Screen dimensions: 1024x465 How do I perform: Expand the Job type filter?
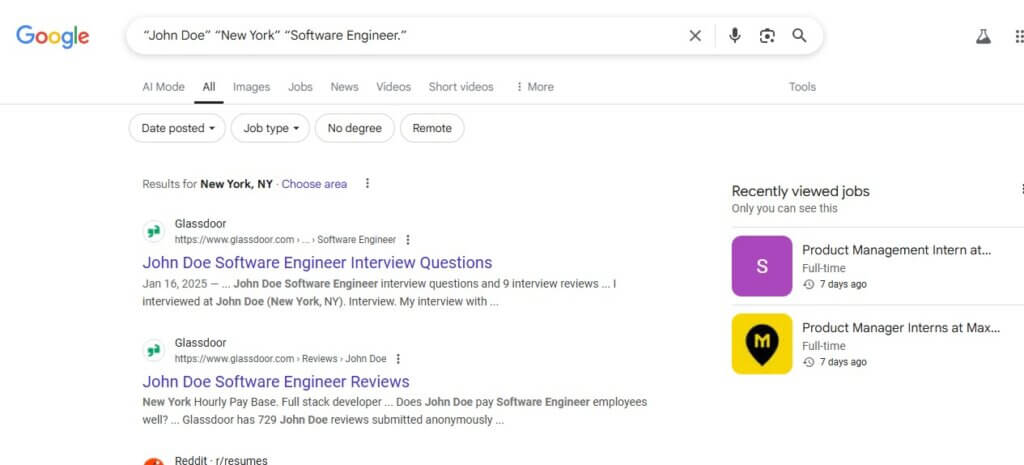pos(270,128)
